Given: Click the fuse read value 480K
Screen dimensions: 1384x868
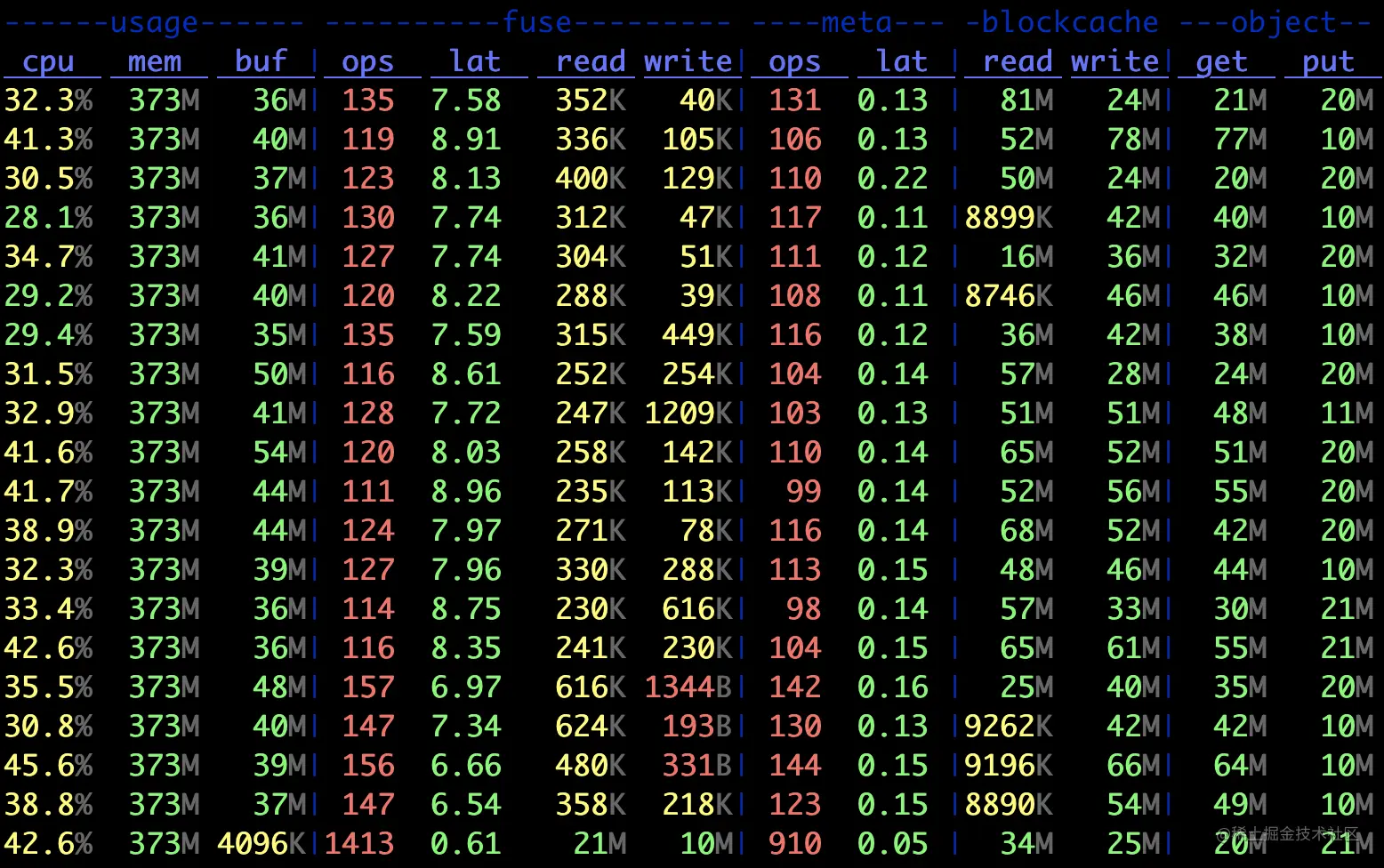Looking at the screenshot, I should 591,766.
